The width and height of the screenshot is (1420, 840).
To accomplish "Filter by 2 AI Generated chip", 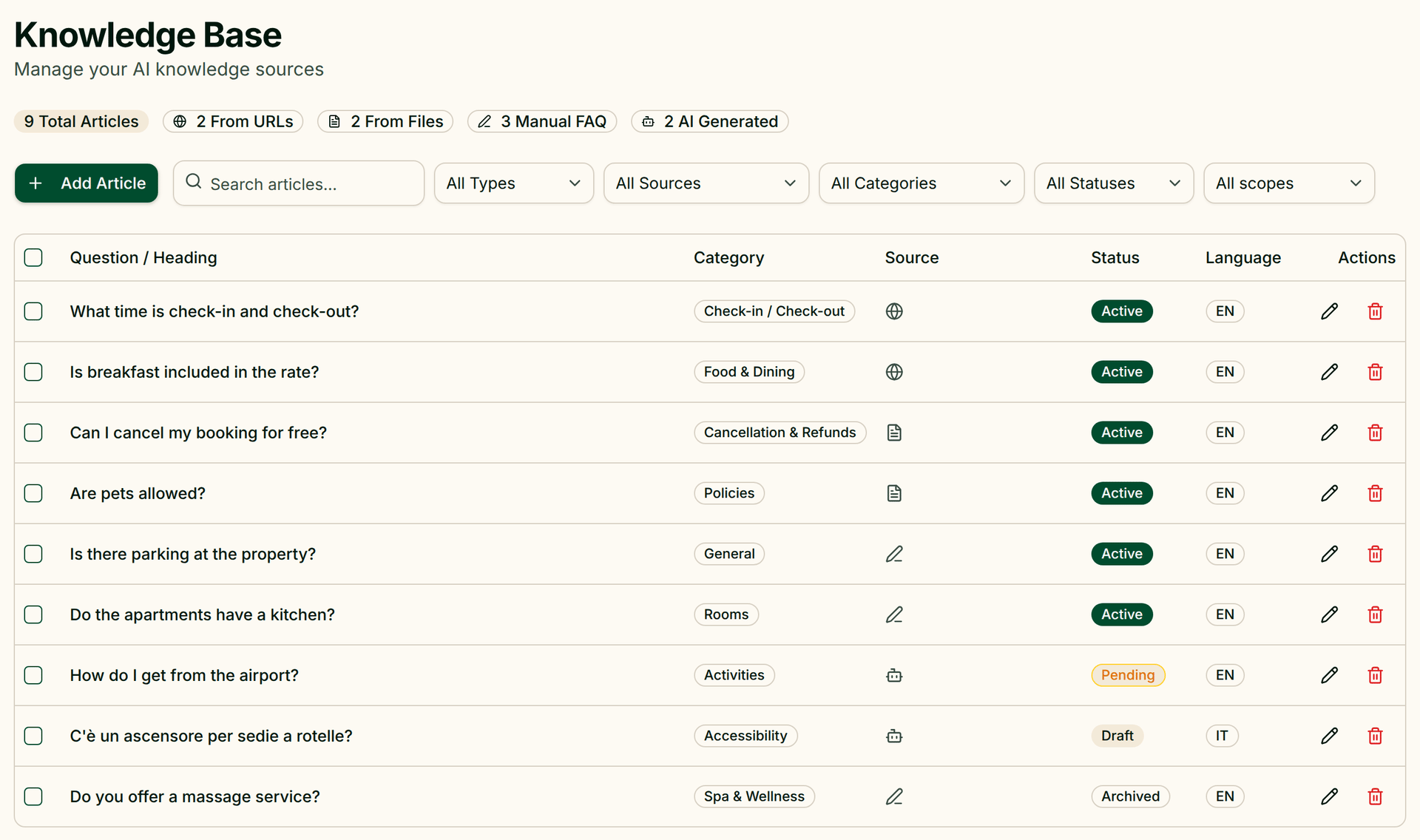I will click(x=710, y=121).
